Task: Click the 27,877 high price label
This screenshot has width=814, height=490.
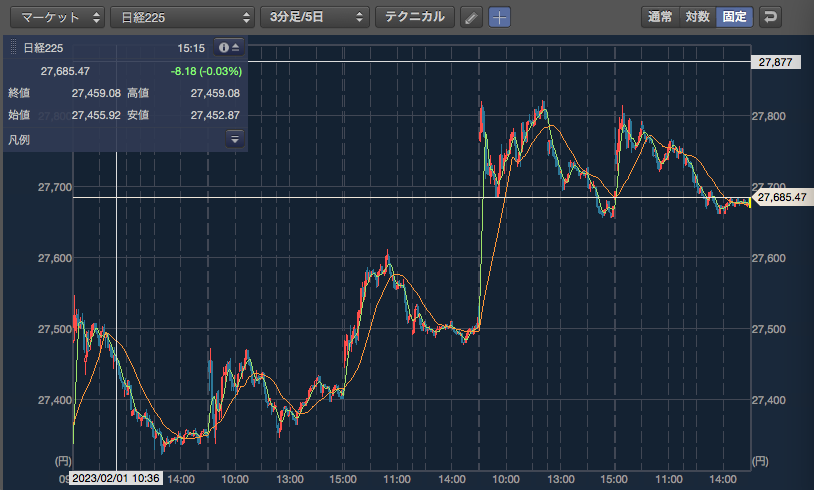Action: pos(776,62)
